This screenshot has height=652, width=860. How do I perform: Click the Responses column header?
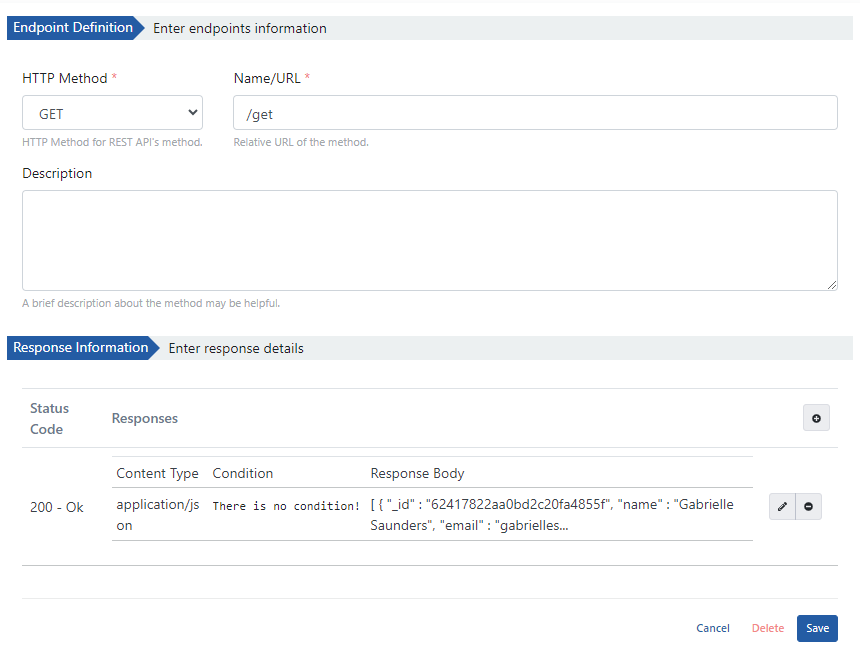click(x=145, y=418)
